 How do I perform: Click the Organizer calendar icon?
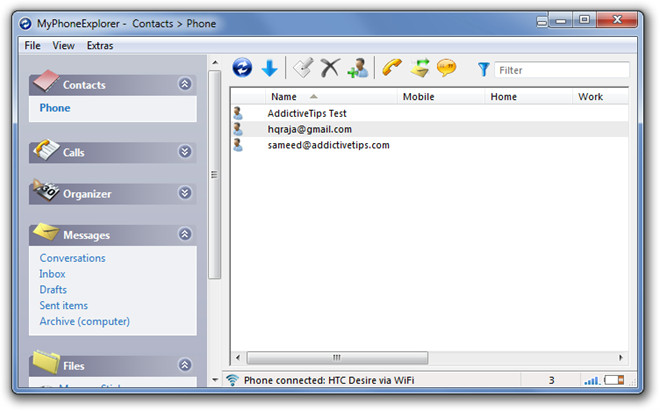pos(46,190)
